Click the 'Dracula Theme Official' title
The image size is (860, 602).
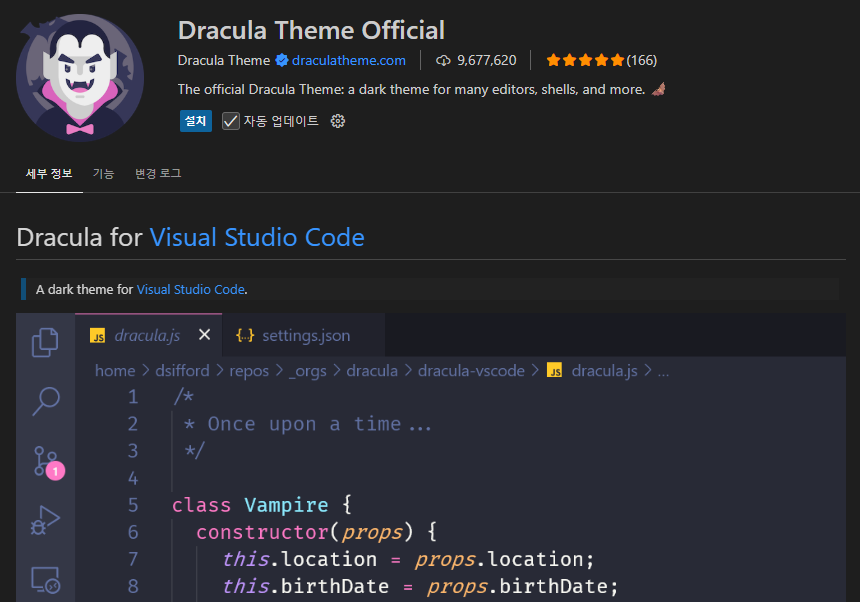312,30
